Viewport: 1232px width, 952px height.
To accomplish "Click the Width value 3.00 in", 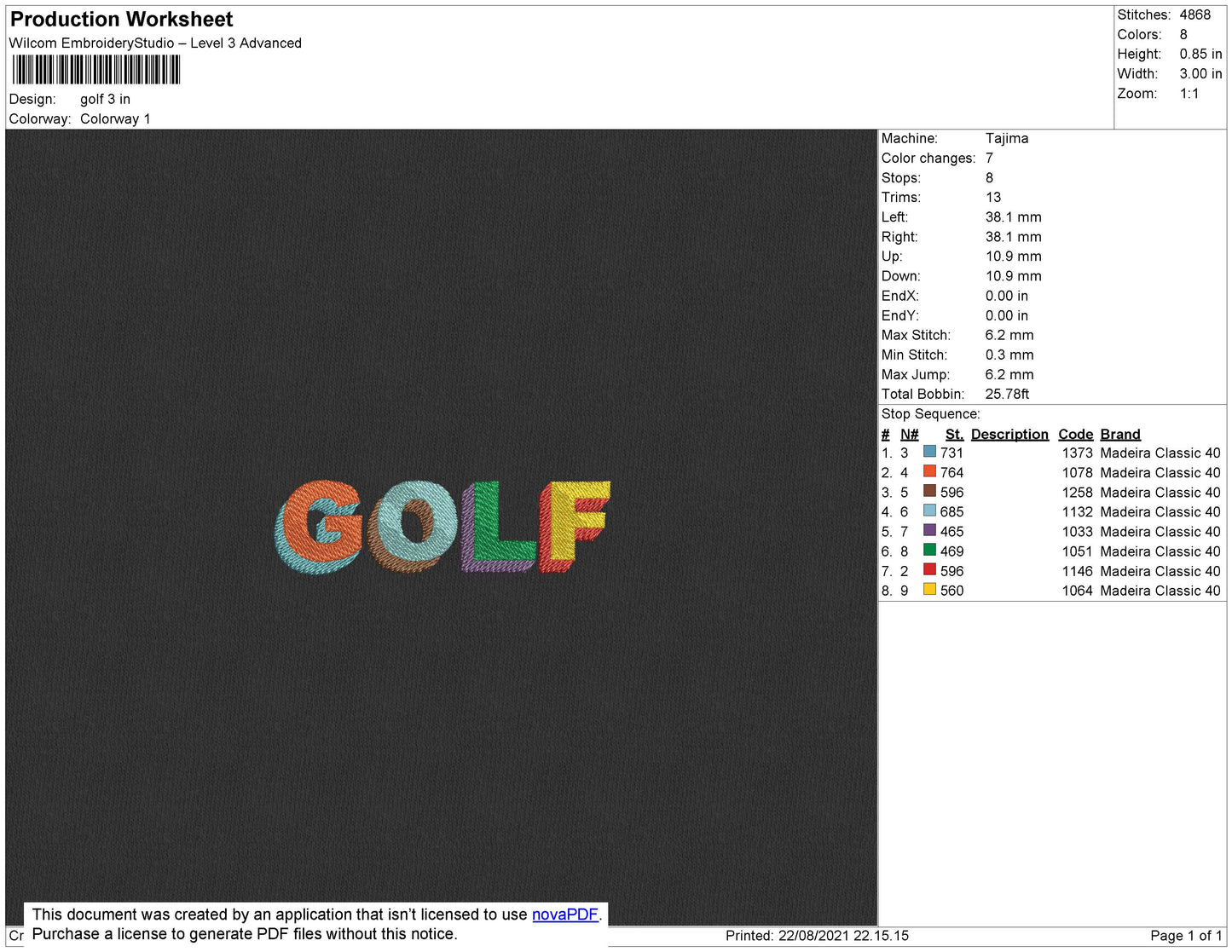I will (x=1200, y=73).
